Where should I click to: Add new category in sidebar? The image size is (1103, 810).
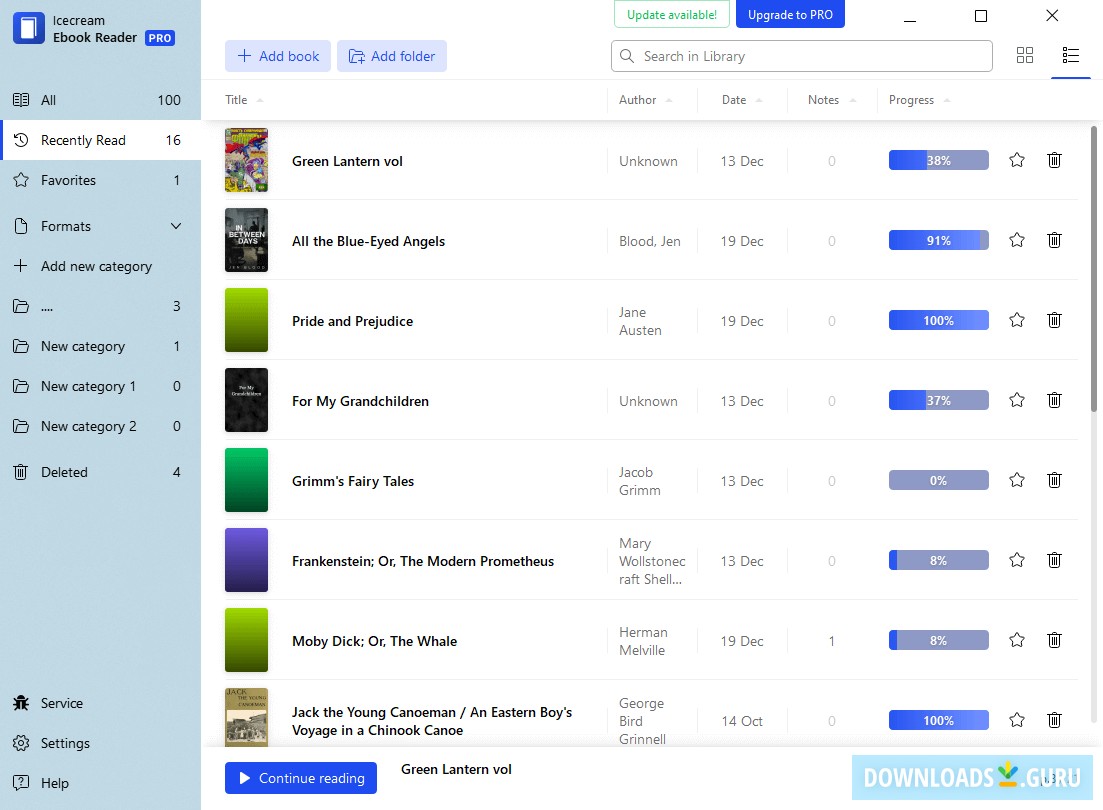[101, 266]
